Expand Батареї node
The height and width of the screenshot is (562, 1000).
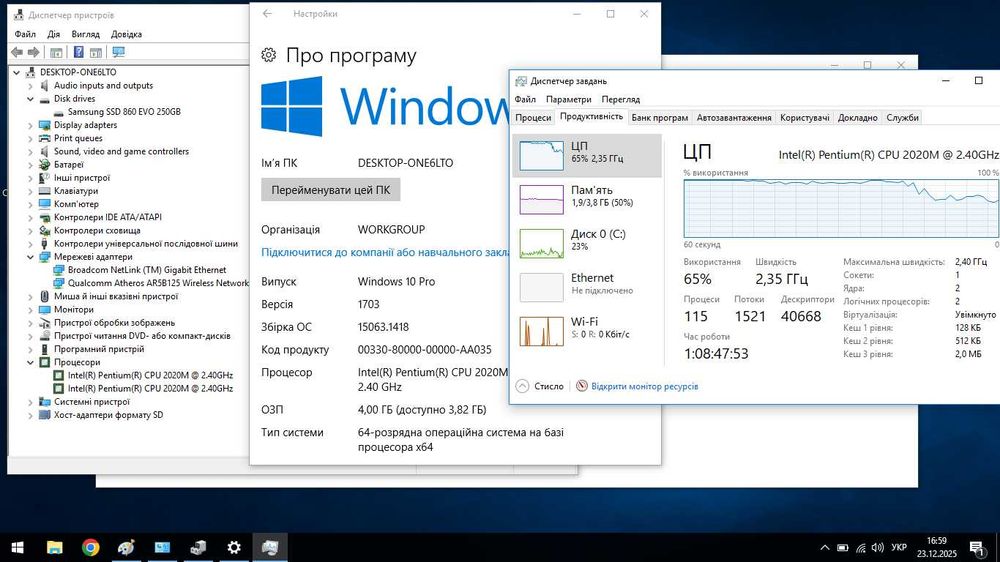(x=30, y=165)
